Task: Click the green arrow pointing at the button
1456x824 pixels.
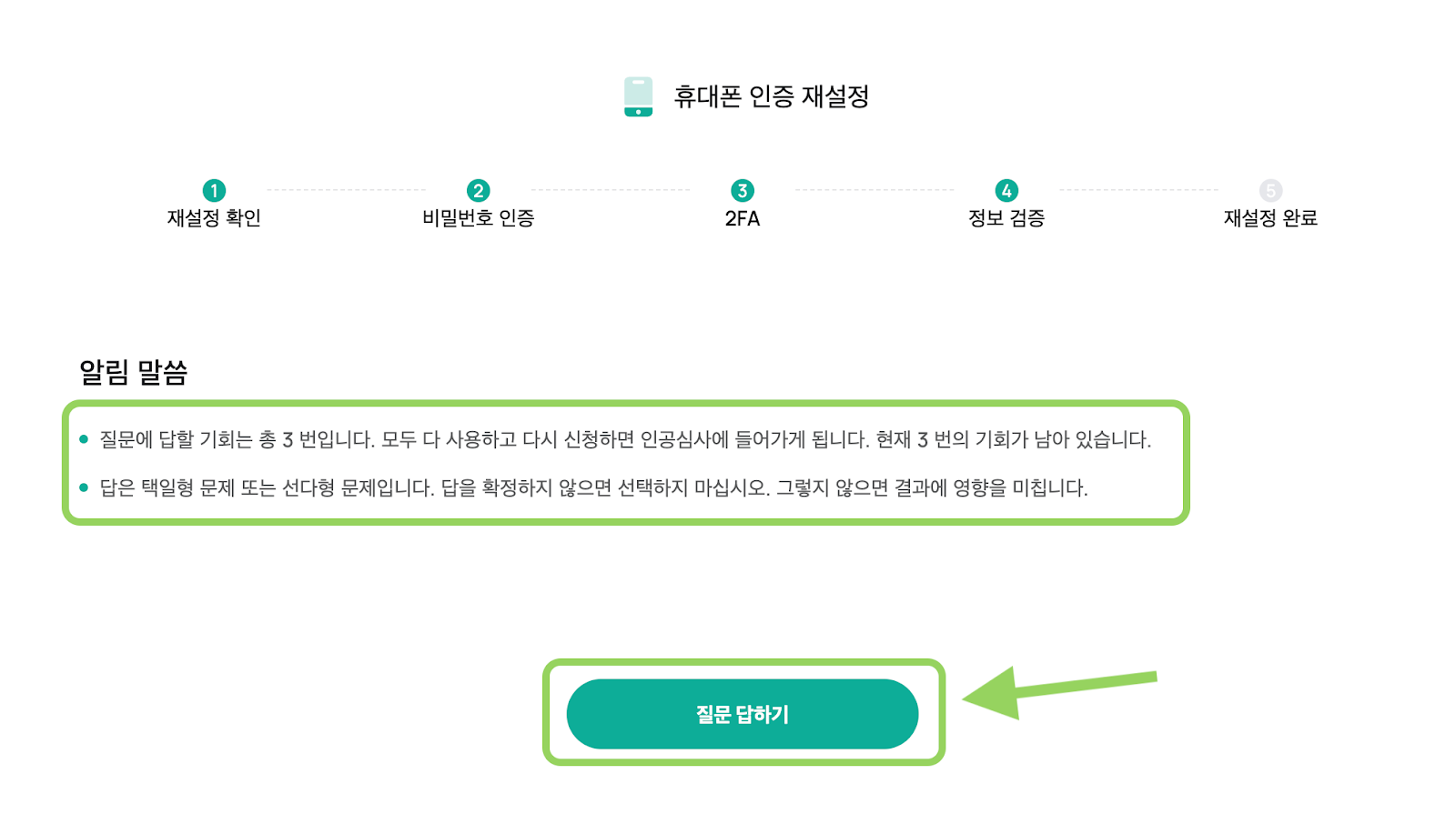Action: [x=1059, y=693]
